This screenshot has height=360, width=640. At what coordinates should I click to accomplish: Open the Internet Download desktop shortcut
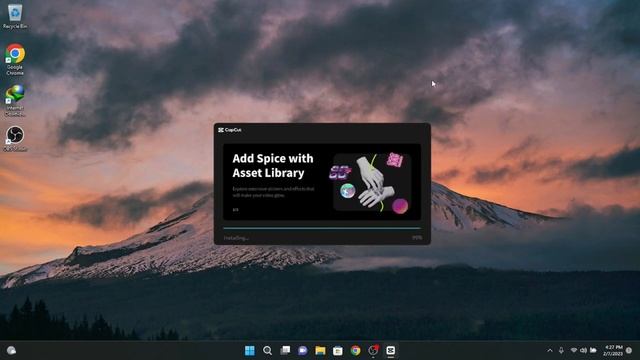click(15, 100)
